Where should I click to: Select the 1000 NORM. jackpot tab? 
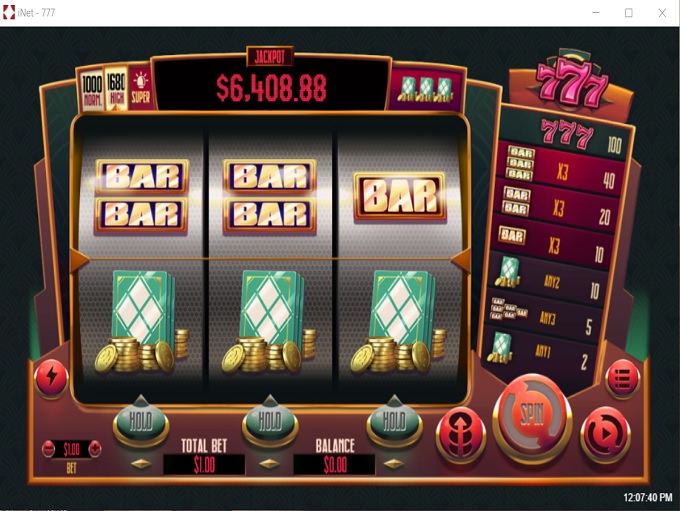[92, 89]
